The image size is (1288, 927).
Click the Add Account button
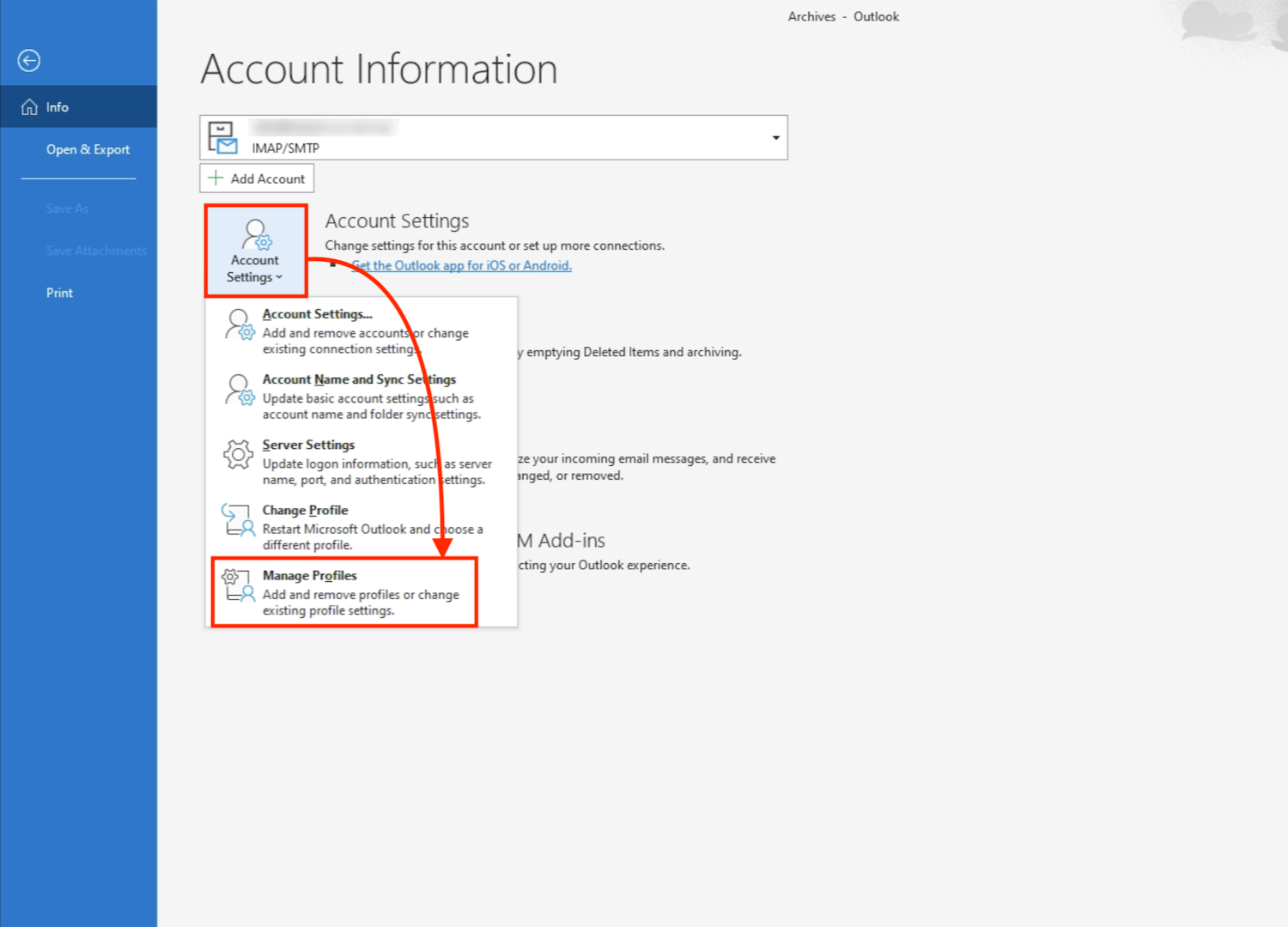[x=257, y=179]
